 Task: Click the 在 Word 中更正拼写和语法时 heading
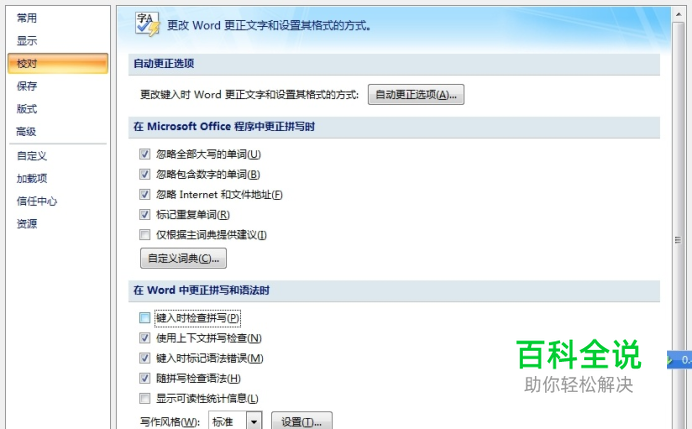tap(201, 290)
